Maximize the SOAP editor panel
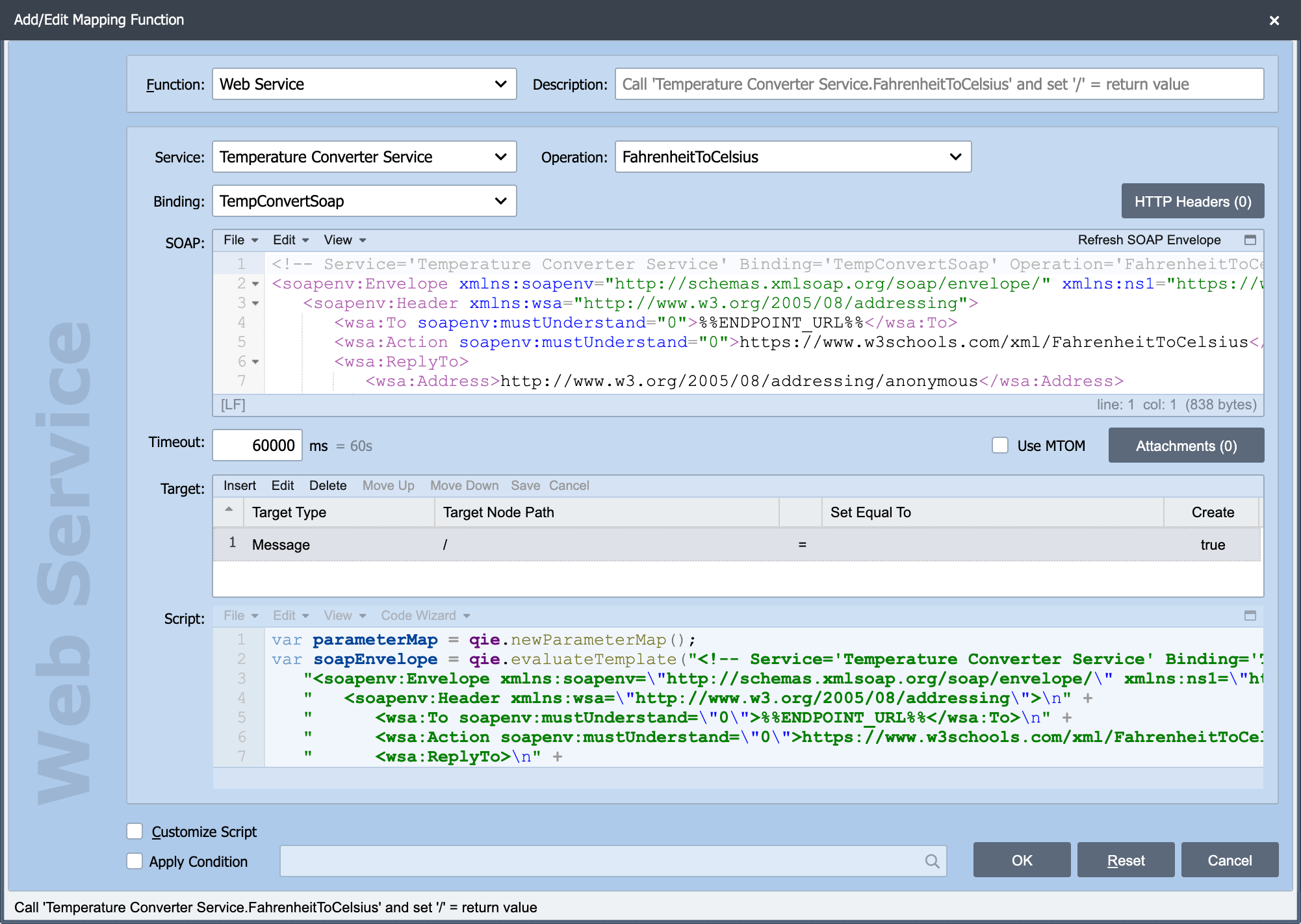The image size is (1301, 924). 1250,240
